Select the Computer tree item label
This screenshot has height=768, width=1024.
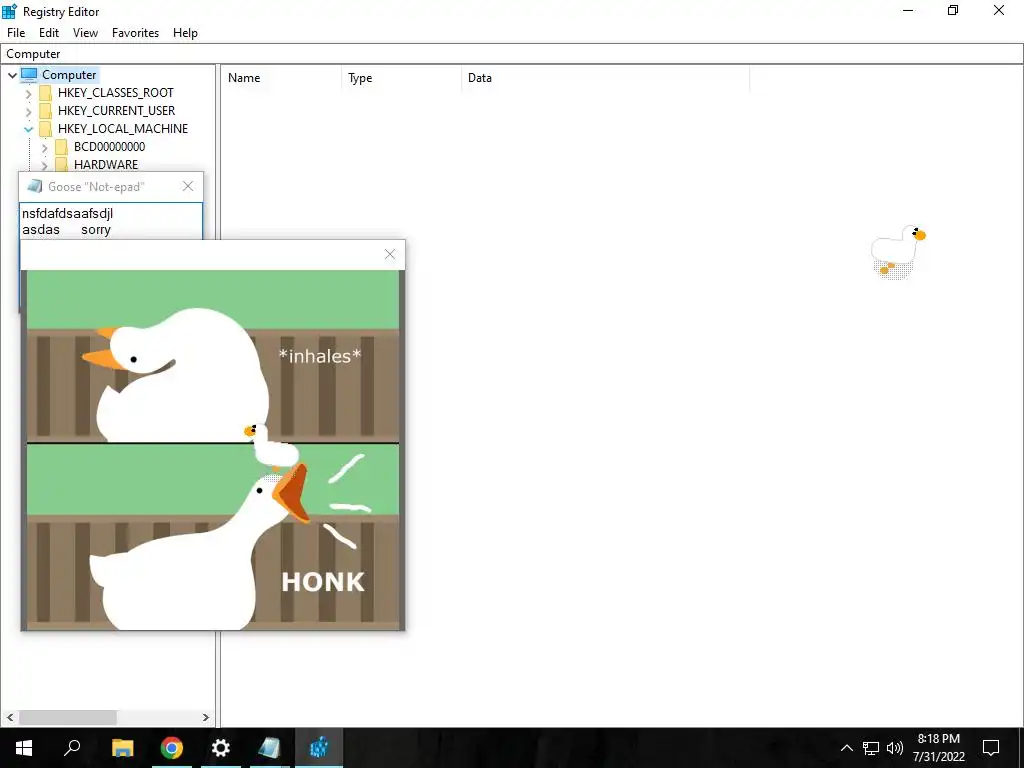(x=69, y=74)
